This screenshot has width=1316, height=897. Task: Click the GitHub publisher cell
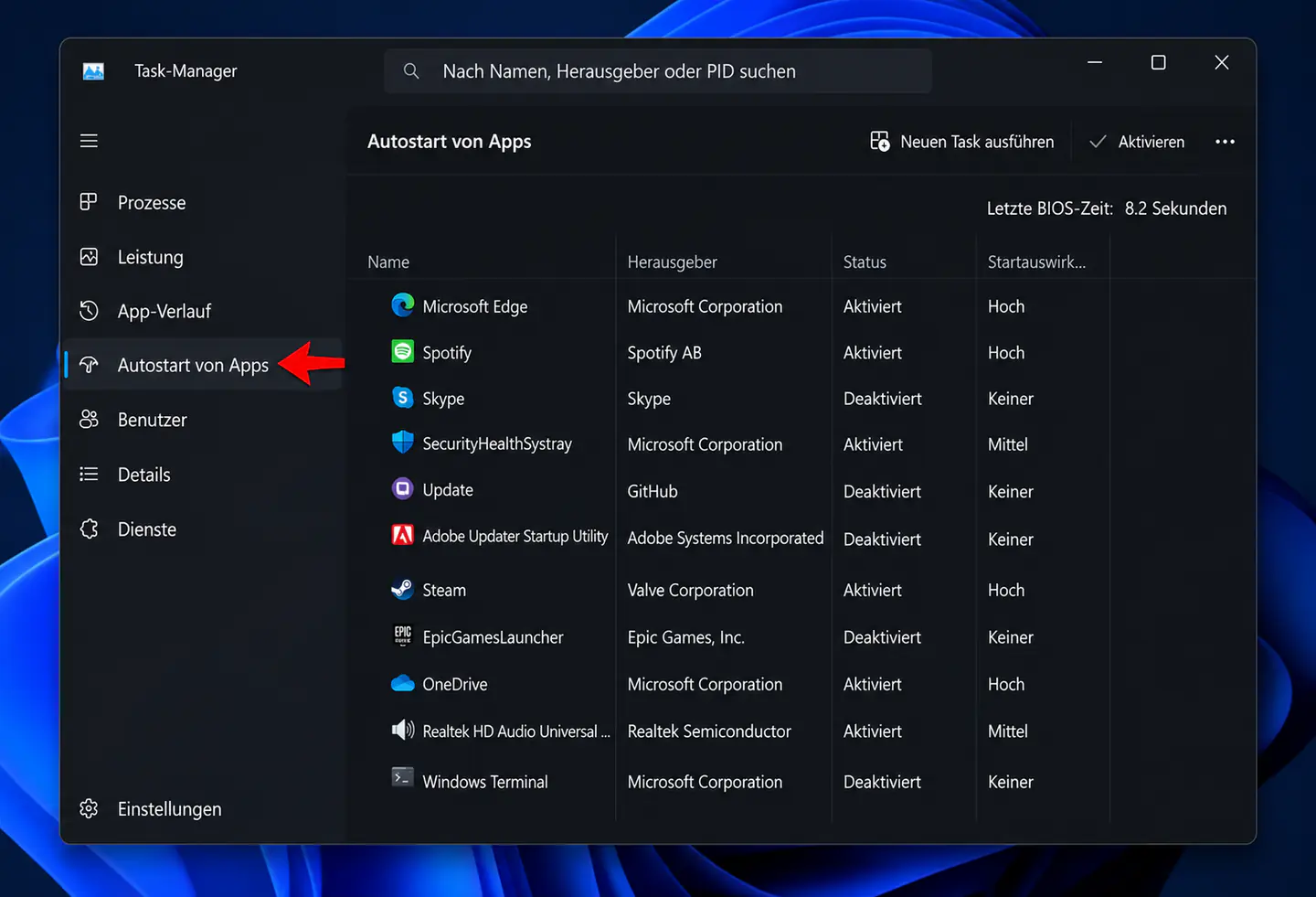click(x=653, y=491)
